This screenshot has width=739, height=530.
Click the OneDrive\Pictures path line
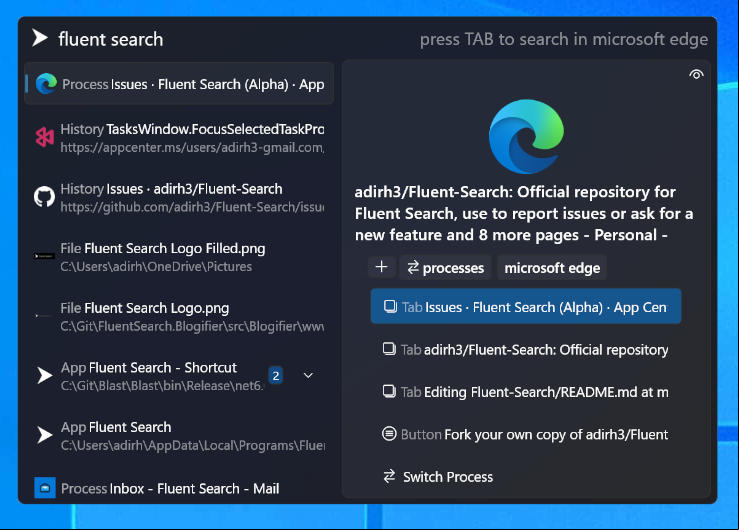[156, 267]
